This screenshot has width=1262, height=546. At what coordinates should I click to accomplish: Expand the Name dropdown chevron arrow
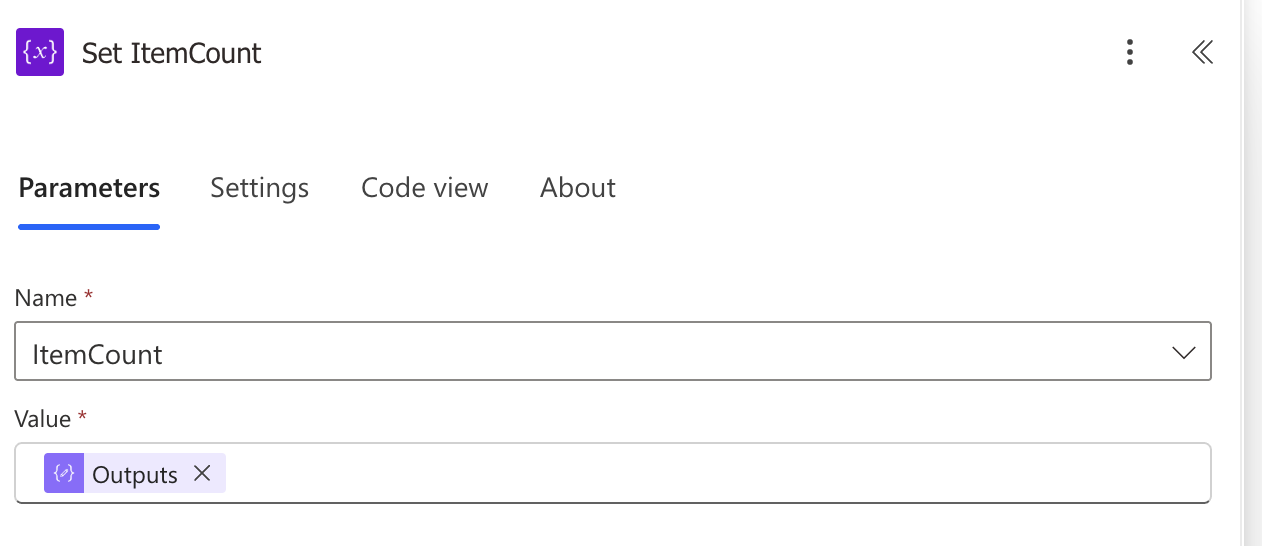point(1183,353)
